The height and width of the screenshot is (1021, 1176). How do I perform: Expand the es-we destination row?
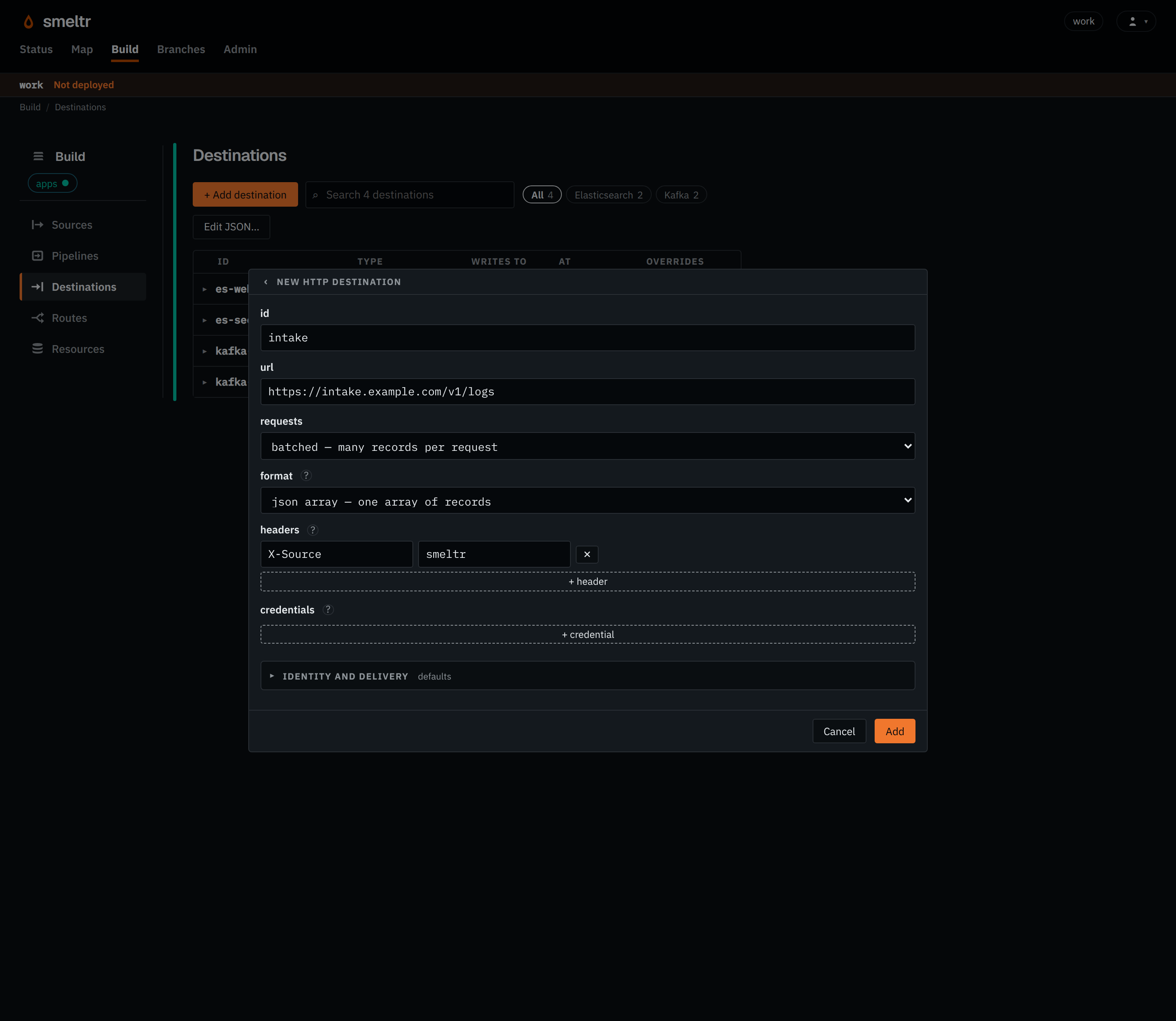pyautogui.click(x=205, y=290)
